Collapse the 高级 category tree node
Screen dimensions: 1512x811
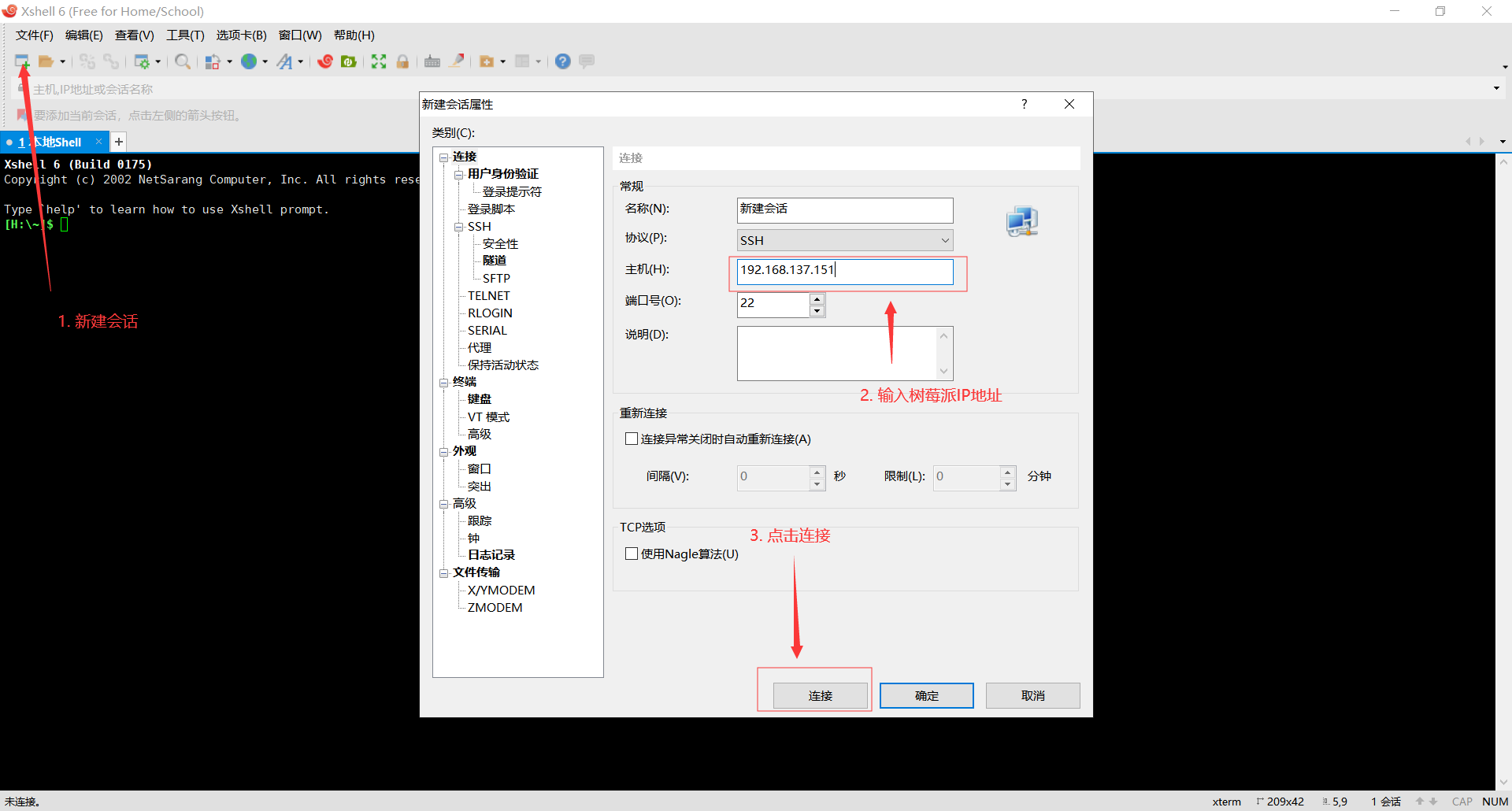[x=444, y=504]
